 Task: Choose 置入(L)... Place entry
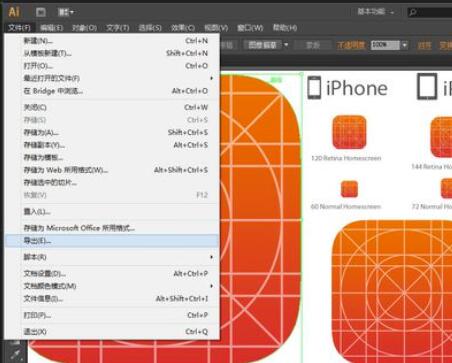coord(112,212)
